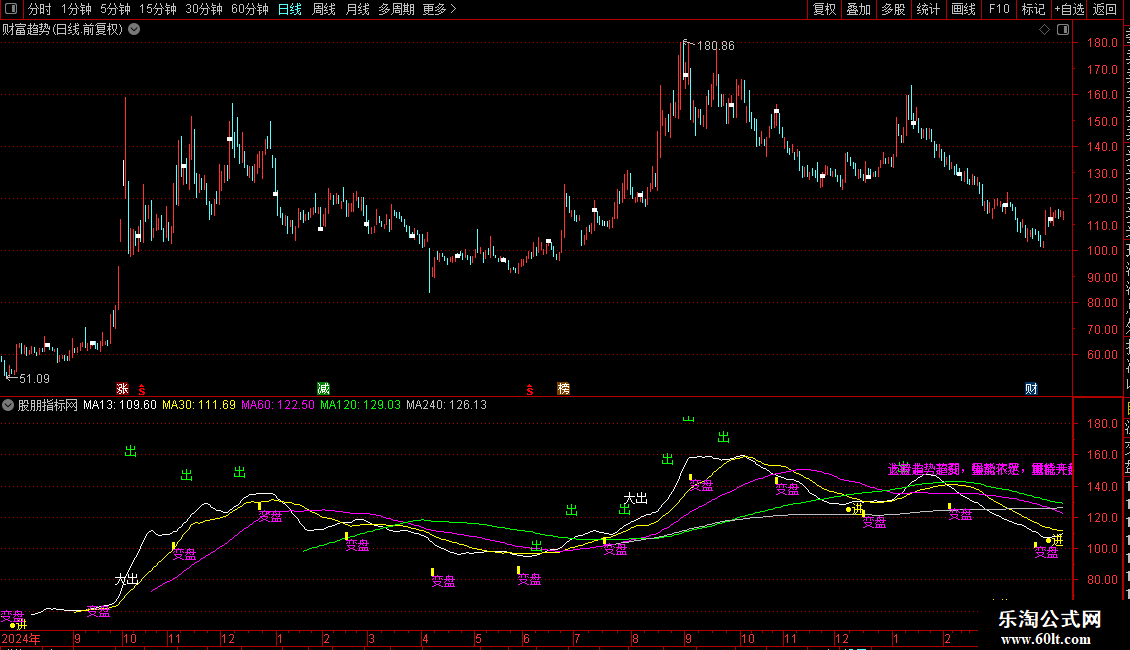Open the 财富趋势 main chart indicator dropdown
Screen dimensions: 1130x650
[x=134, y=30]
